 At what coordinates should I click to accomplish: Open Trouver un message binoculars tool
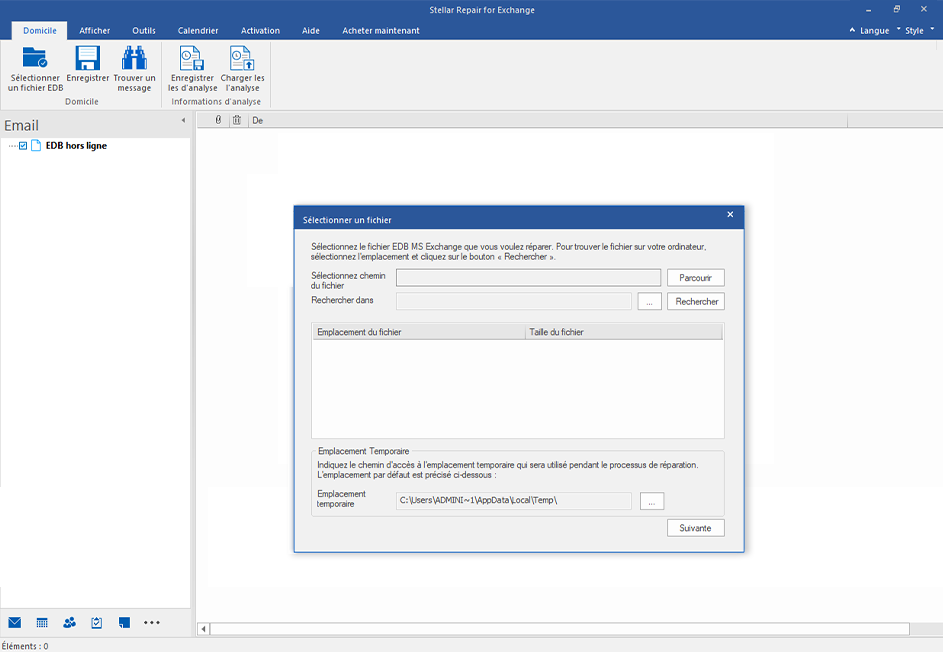pos(134,69)
